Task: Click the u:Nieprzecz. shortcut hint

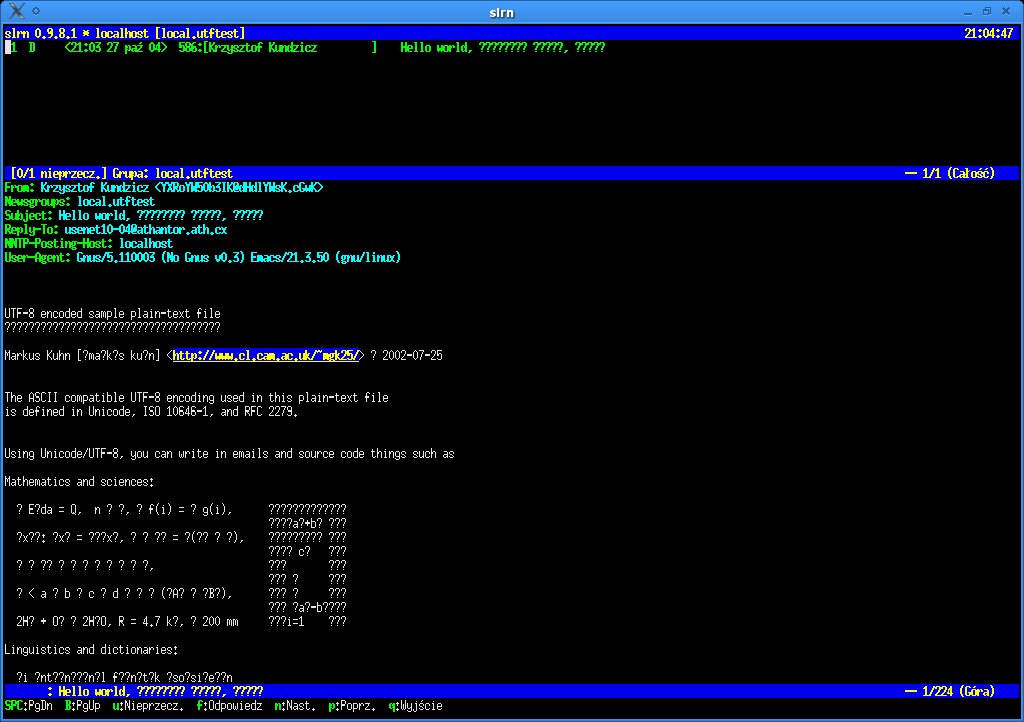Action: [148, 706]
